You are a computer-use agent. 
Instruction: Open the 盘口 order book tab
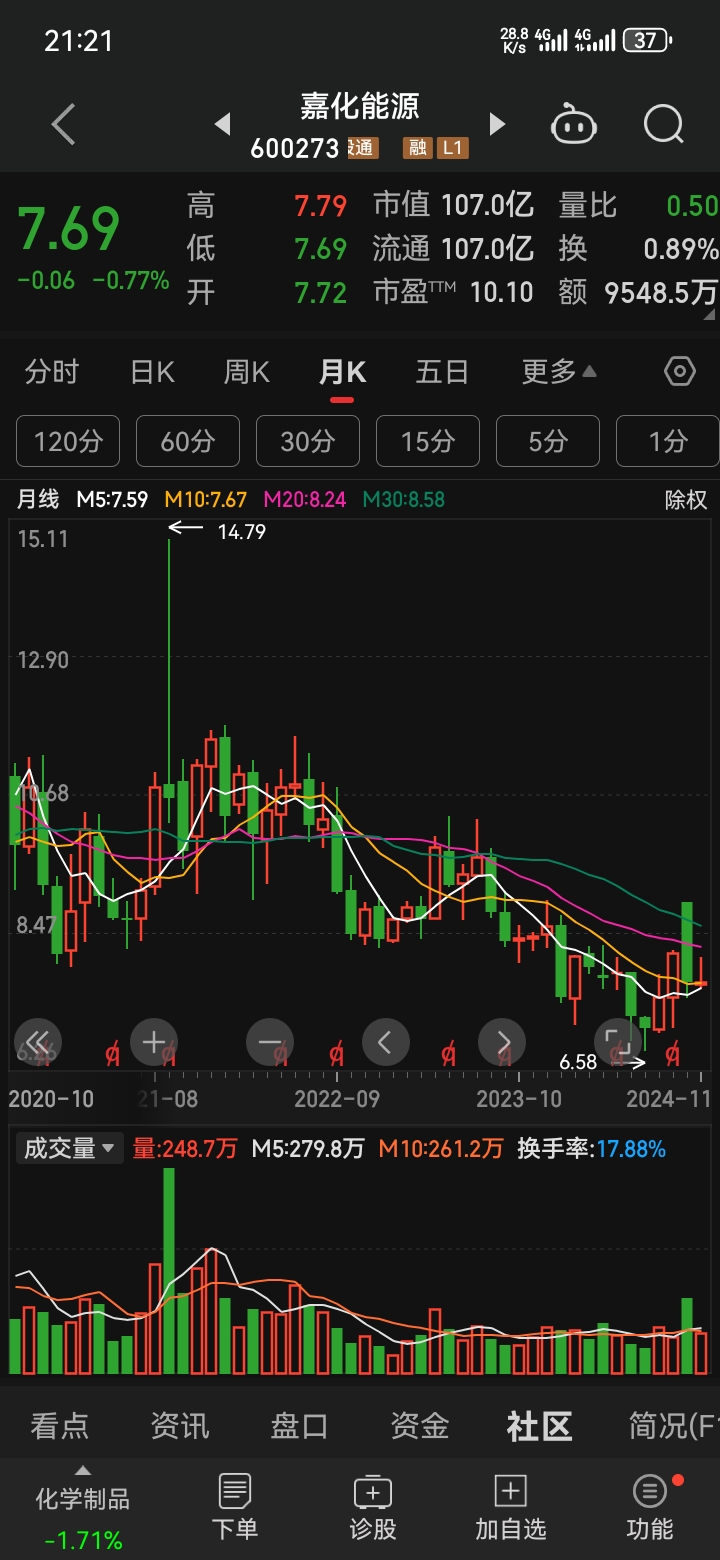[299, 1426]
